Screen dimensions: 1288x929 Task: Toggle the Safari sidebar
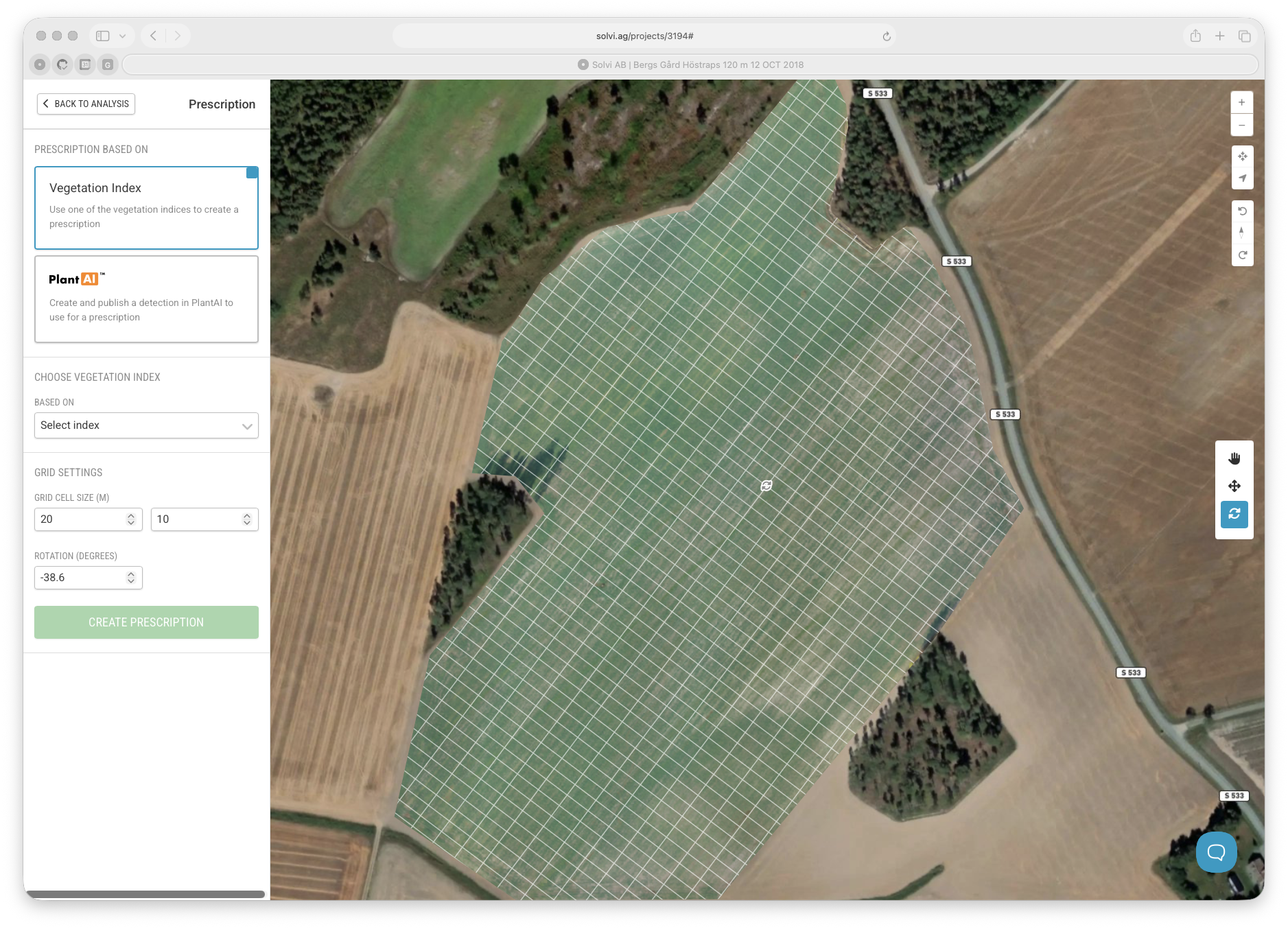[x=103, y=36]
